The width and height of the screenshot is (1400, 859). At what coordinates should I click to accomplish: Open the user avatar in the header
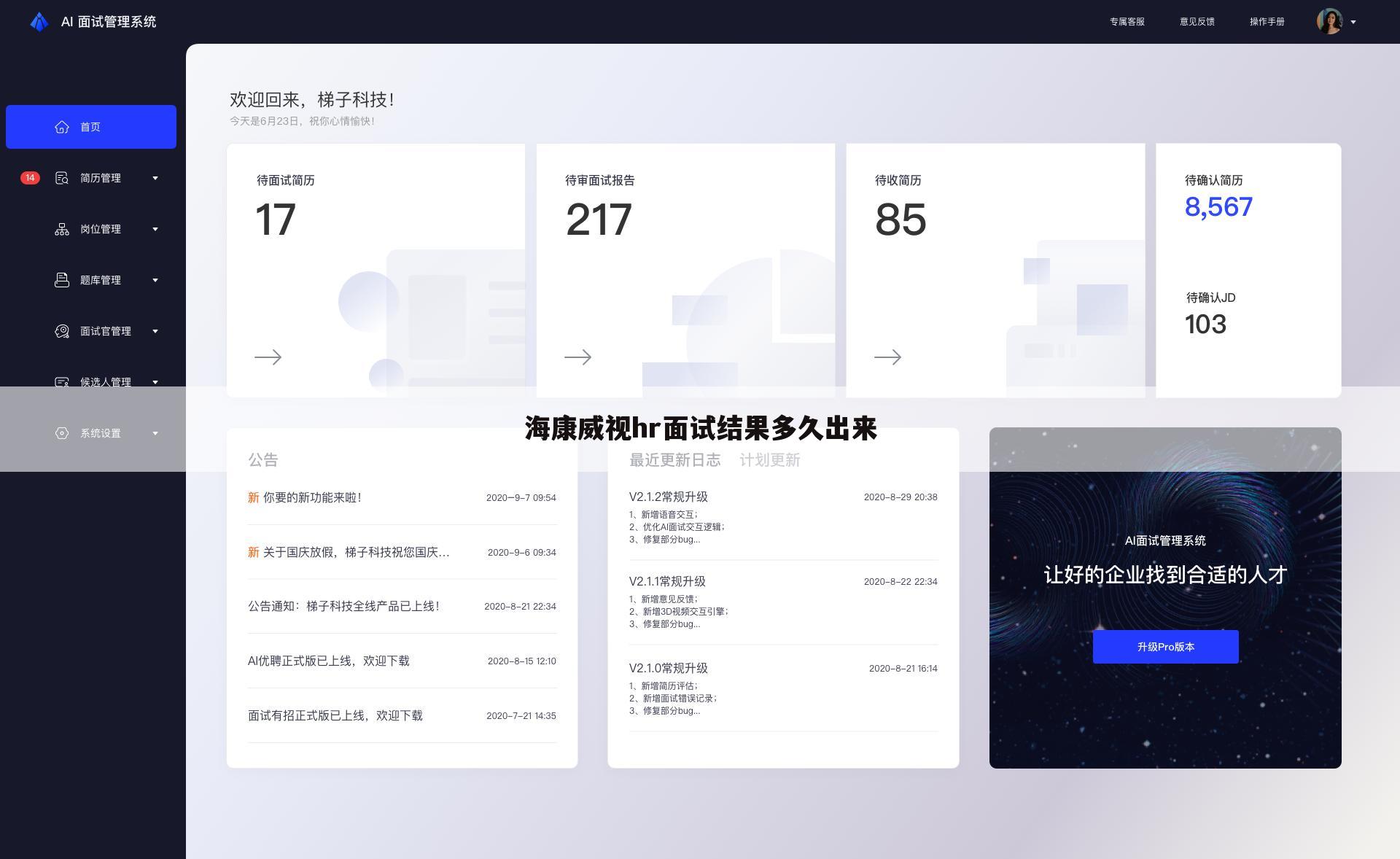tap(1329, 22)
